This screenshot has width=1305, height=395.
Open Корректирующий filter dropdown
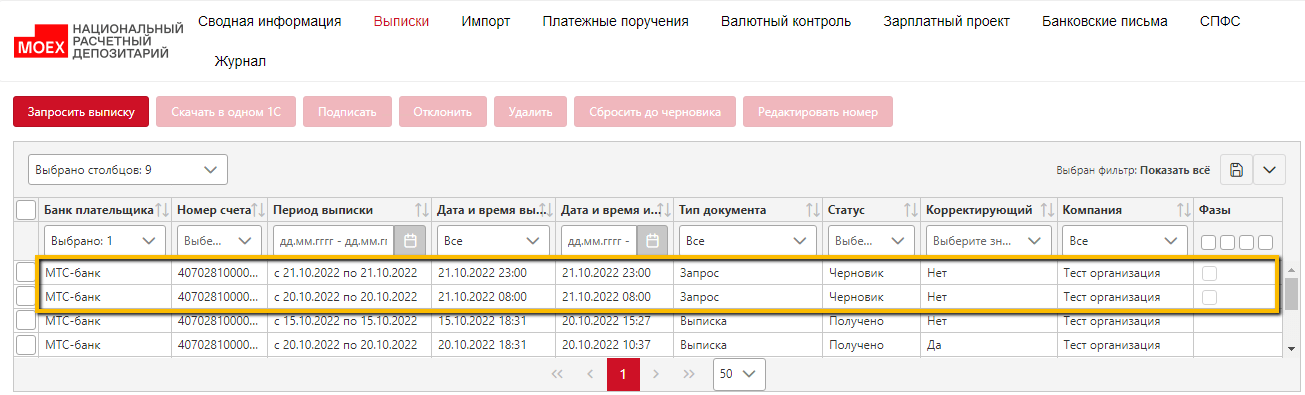pyautogui.click(x=988, y=241)
